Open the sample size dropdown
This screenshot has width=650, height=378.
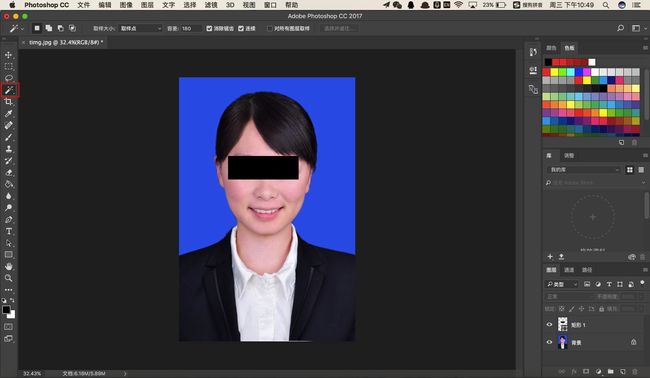pos(141,29)
